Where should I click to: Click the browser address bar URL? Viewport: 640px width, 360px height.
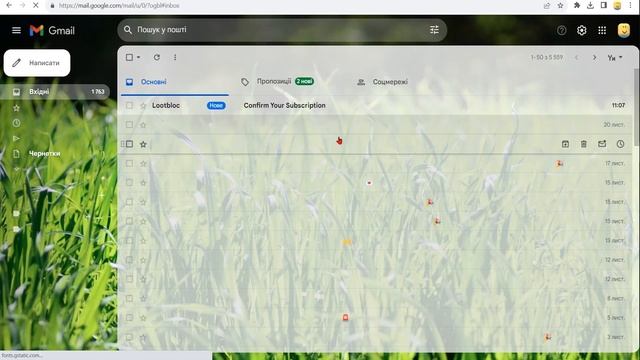[x=119, y=5]
